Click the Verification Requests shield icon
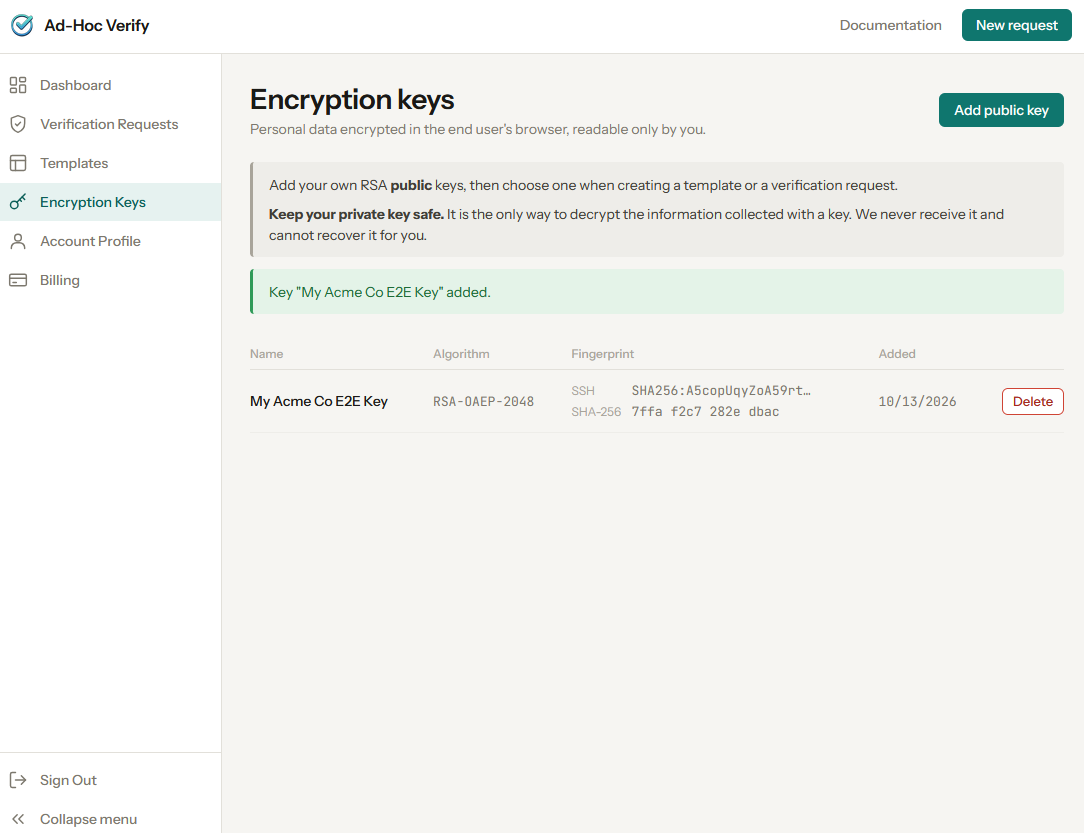The width and height of the screenshot is (1084, 833). (x=18, y=124)
